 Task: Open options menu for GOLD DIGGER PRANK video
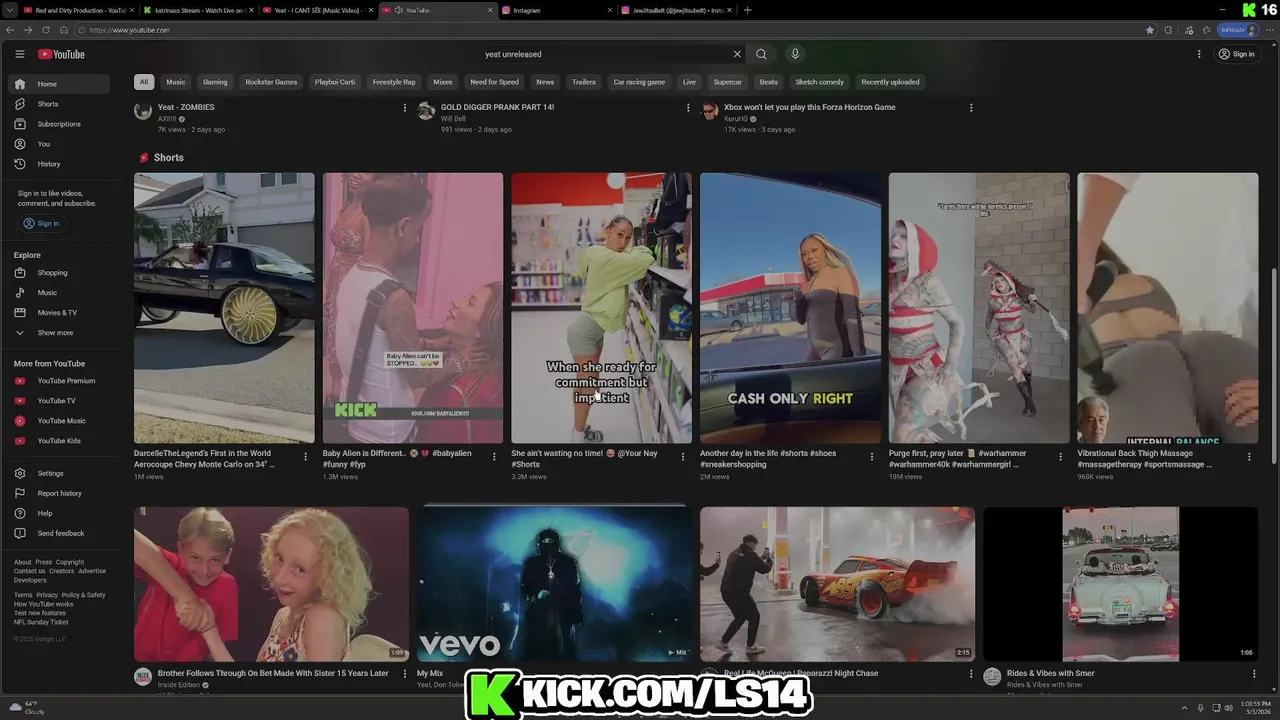[688, 107]
